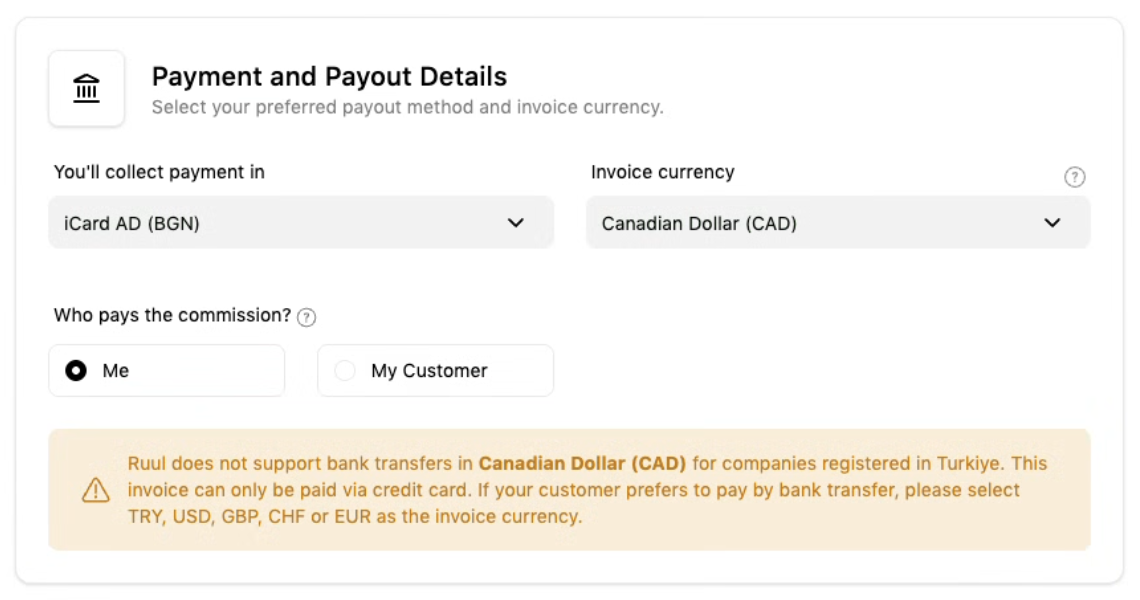Expand chevron on invoice currency dropdown

(x=1052, y=223)
